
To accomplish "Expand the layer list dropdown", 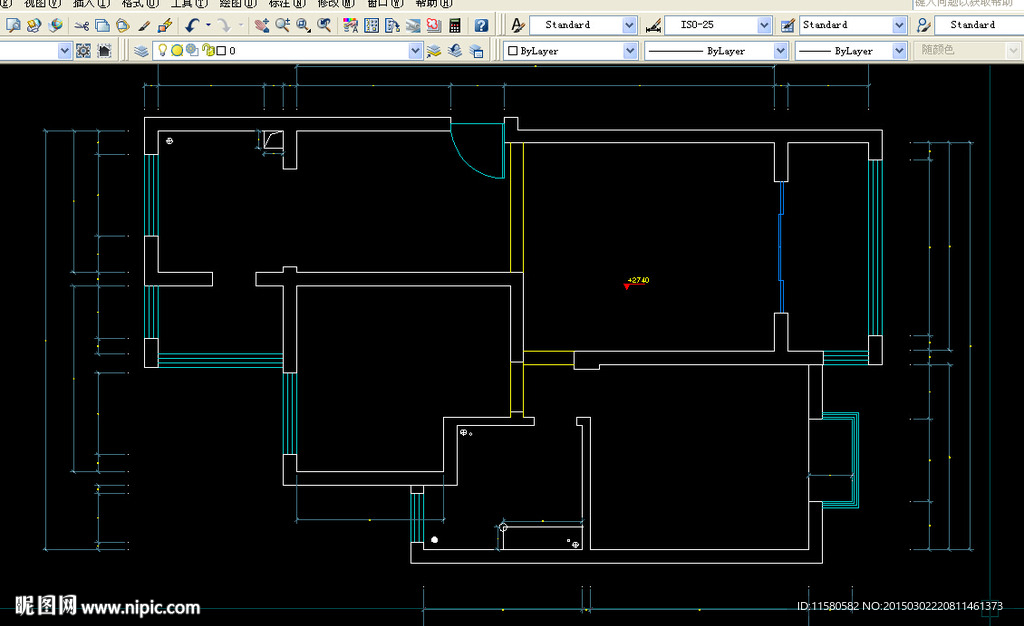I will click(415, 50).
